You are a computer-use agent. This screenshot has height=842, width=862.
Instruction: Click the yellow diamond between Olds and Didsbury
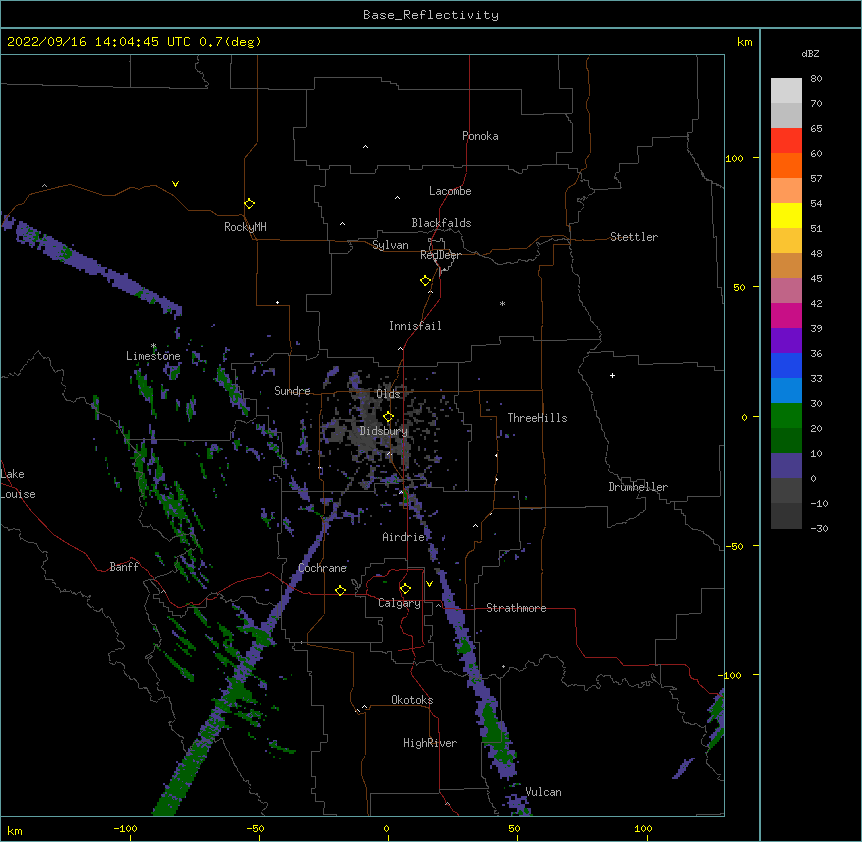coord(388,417)
